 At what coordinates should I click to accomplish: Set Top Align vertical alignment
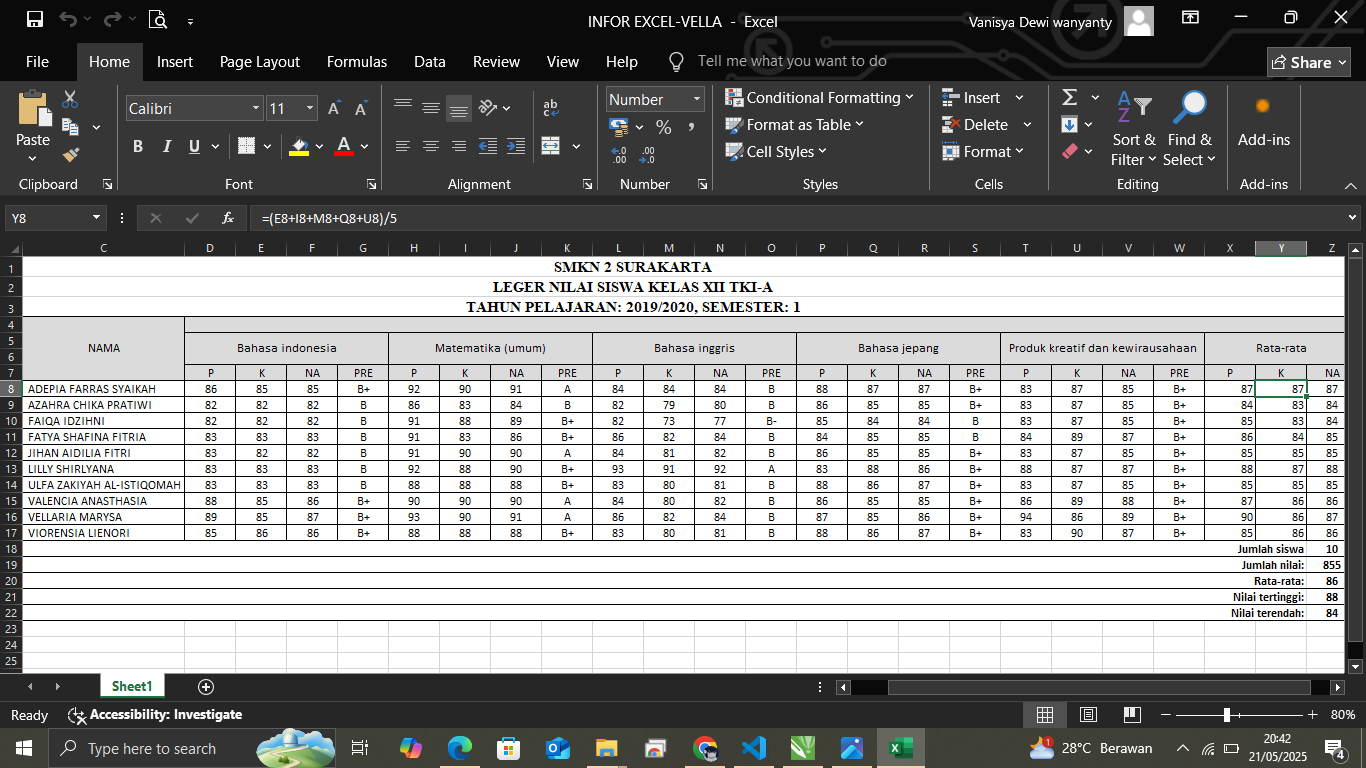pyautogui.click(x=403, y=108)
